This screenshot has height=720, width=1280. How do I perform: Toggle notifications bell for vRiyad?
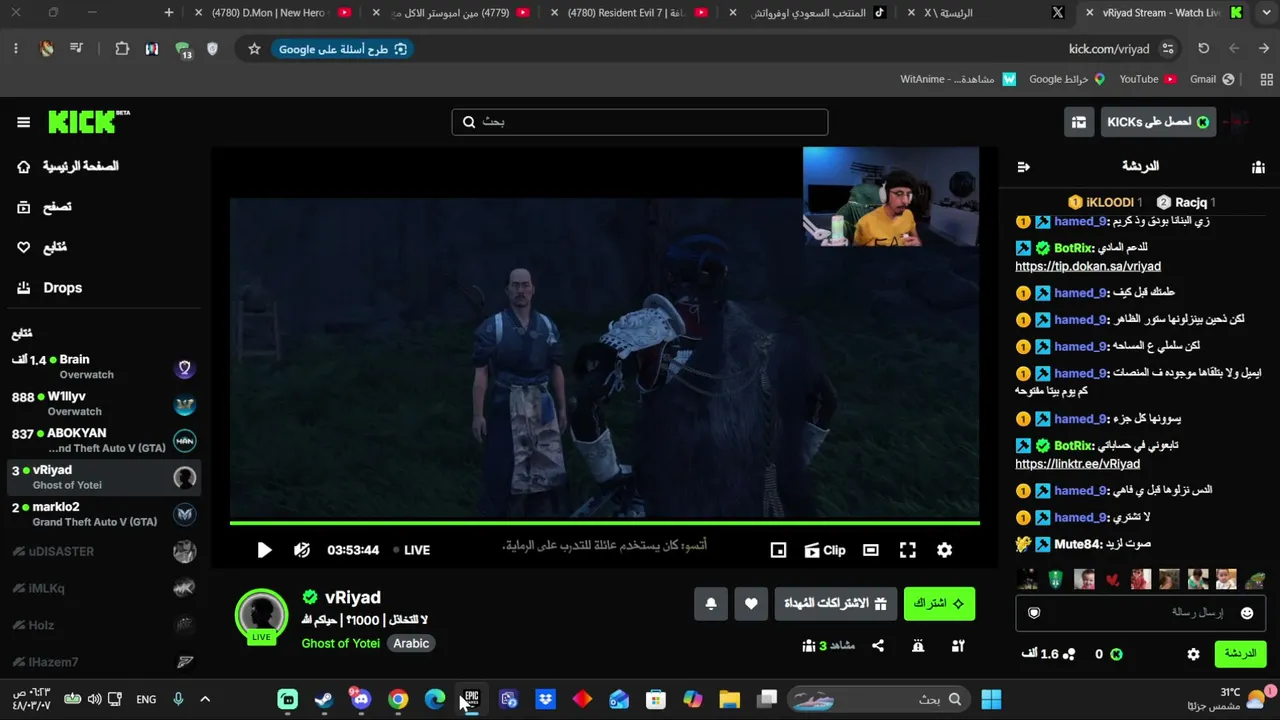click(711, 604)
